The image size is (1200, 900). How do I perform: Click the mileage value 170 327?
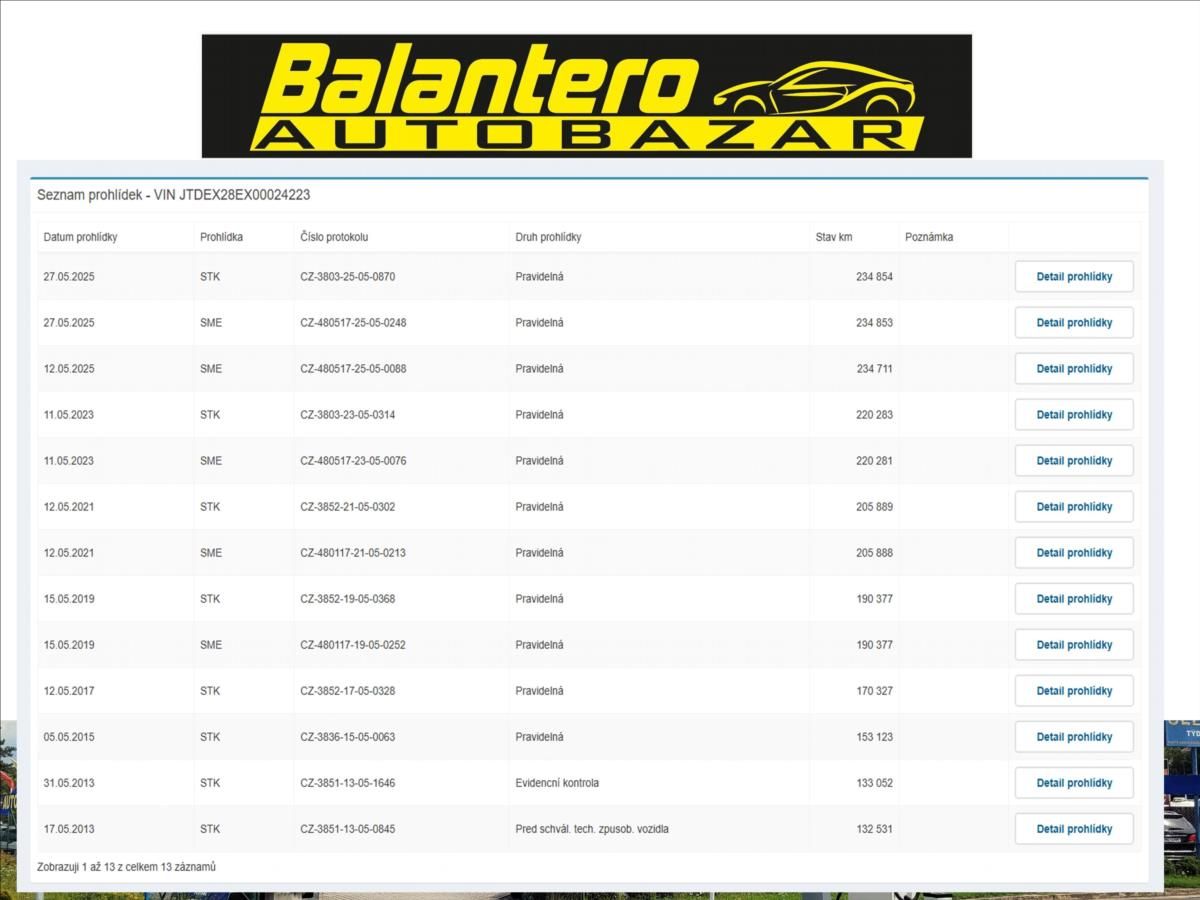874,690
